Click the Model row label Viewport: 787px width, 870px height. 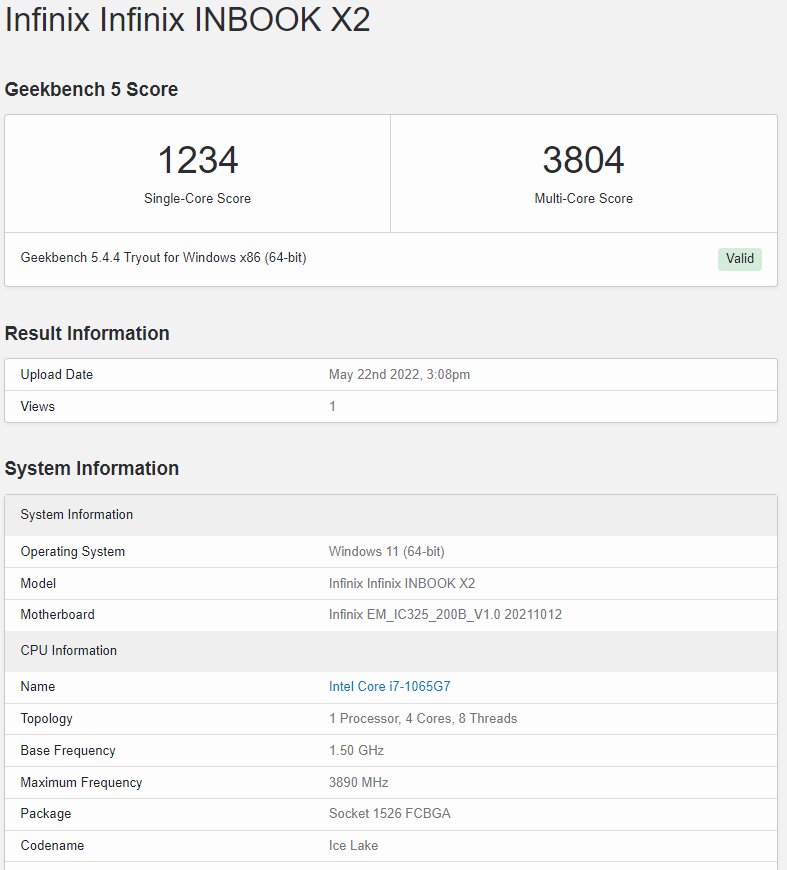38,583
